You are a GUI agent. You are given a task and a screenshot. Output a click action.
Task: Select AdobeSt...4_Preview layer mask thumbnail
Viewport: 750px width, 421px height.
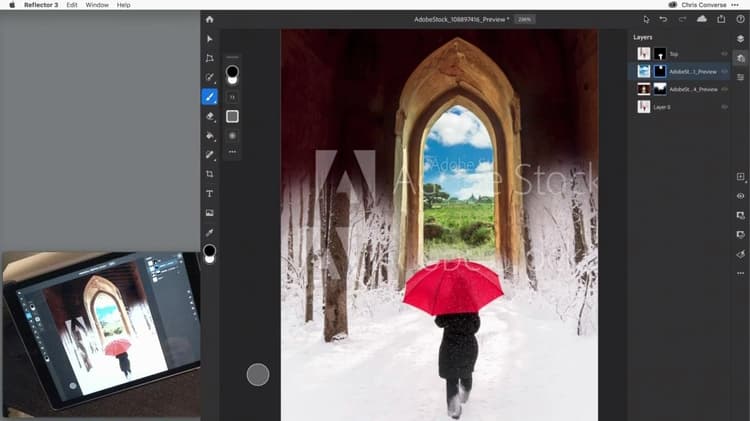pos(660,89)
